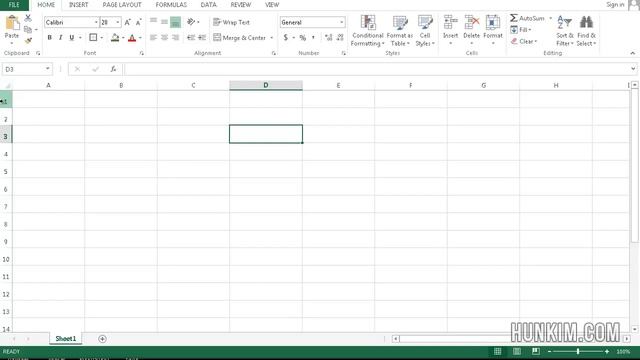Screen dimensions: 640x360
Task: Switch to the REVIEW tab
Action: 241,5
